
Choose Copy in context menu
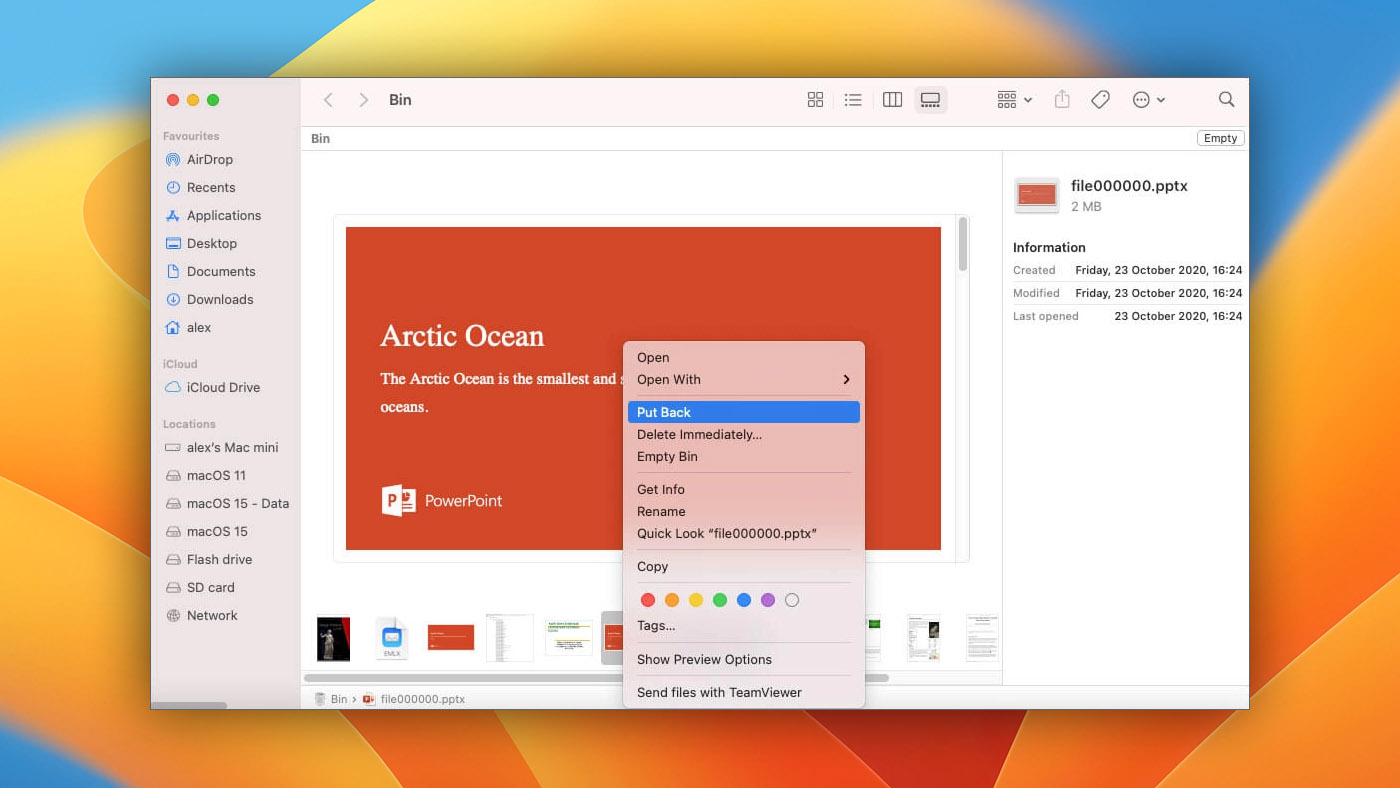click(x=743, y=567)
